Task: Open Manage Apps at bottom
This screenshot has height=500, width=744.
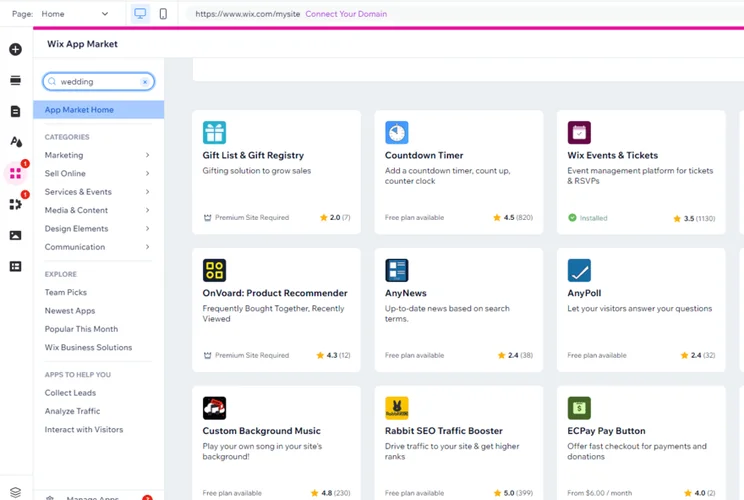Action: (x=92, y=498)
